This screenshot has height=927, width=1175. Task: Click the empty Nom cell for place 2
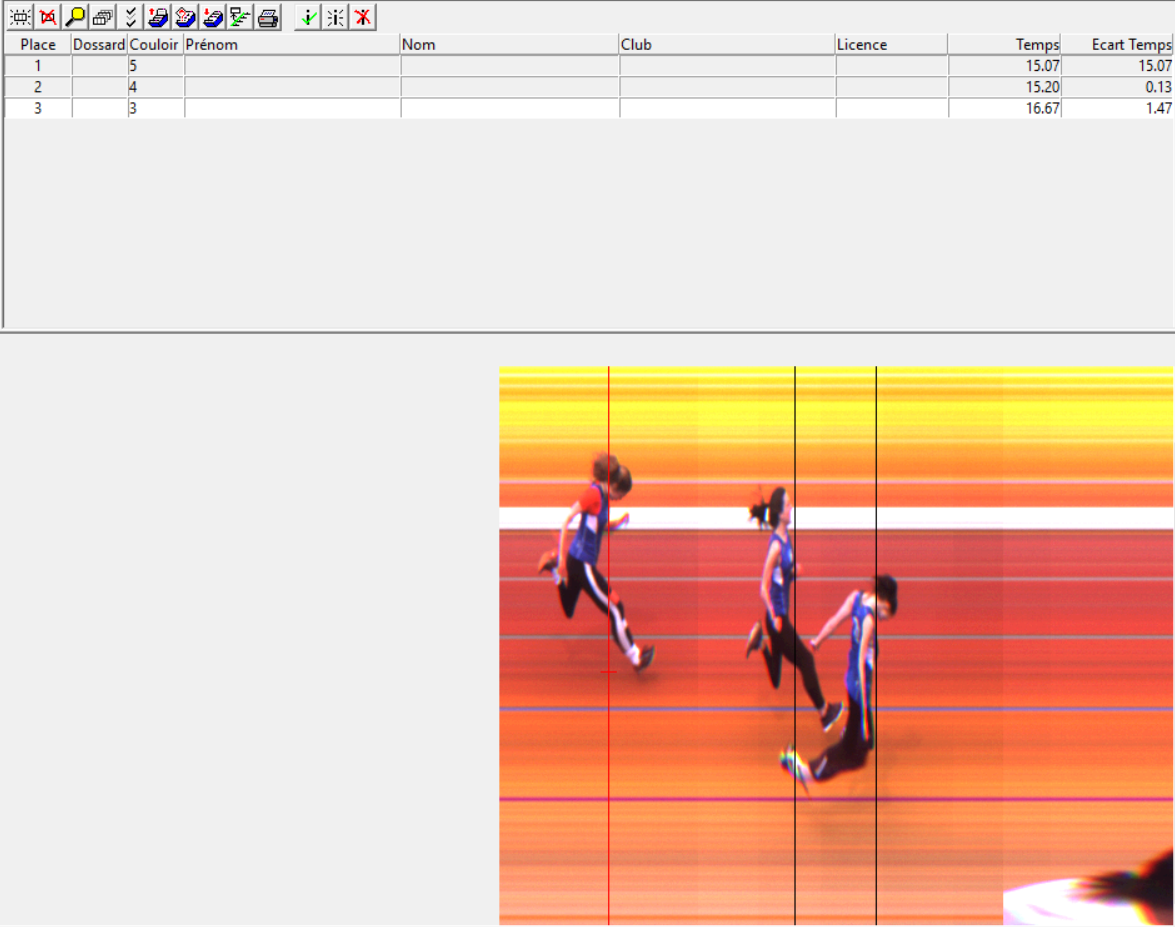[x=510, y=87]
